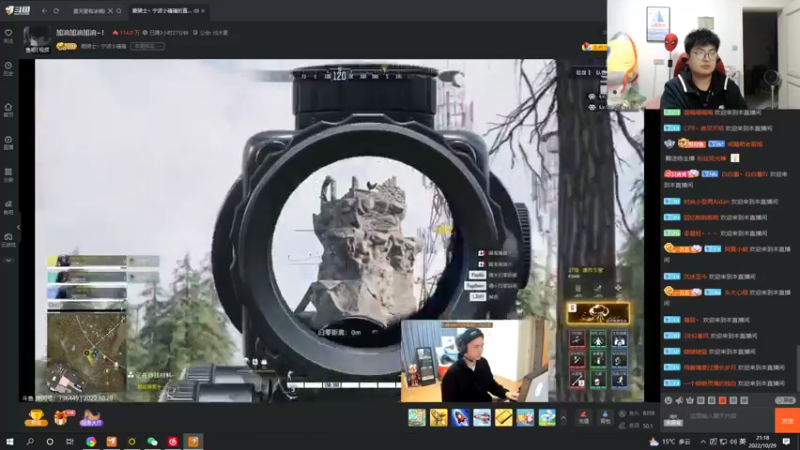Open the backpack button
The image size is (800, 450).
605,418
